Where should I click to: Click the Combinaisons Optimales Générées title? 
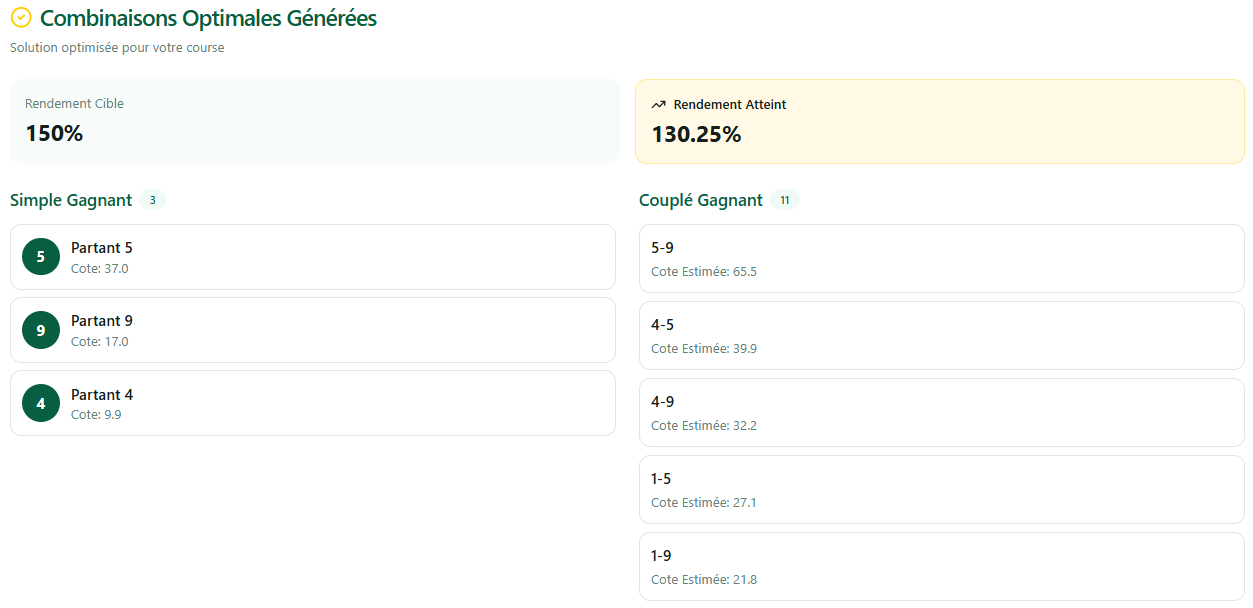click(208, 18)
